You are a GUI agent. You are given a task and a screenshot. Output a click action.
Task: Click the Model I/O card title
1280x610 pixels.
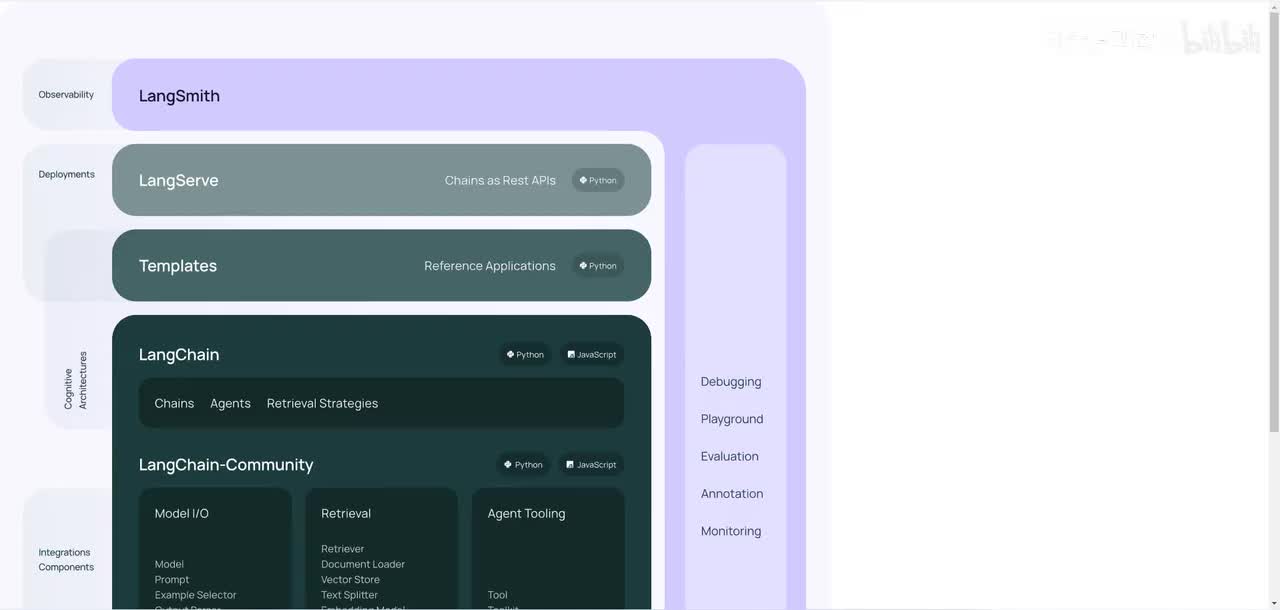click(x=182, y=514)
